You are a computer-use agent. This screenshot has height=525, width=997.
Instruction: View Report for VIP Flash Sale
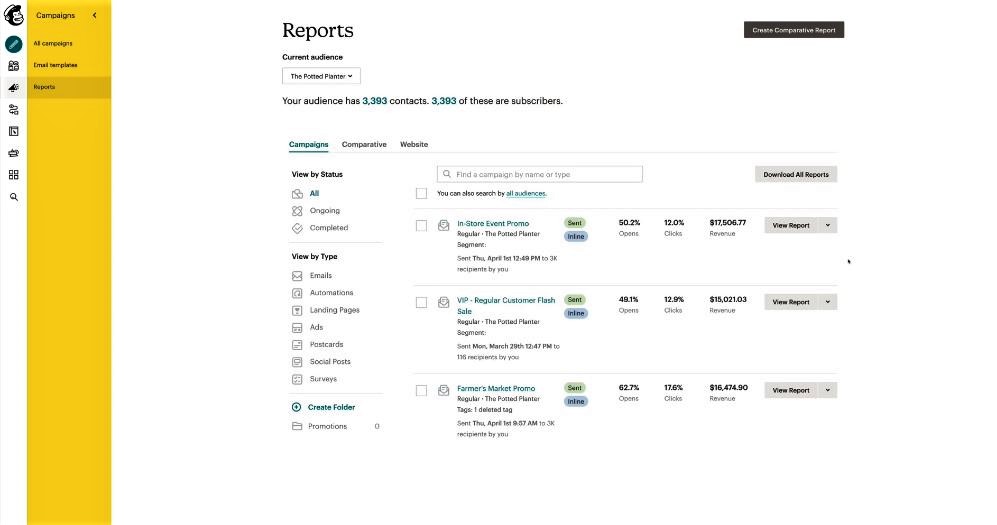point(791,302)
